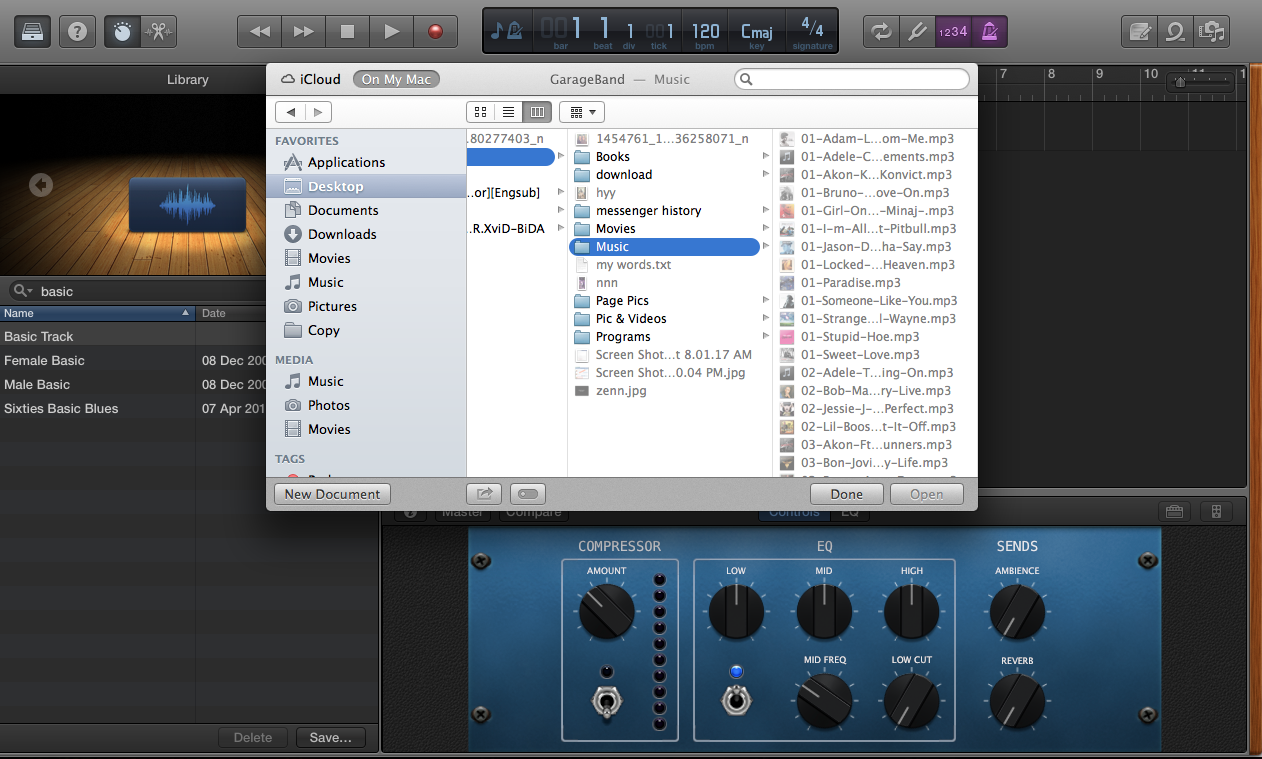The image size is (1262, 759).
Task: Toggle the Cycle loop button
Action: click(880, 31)
